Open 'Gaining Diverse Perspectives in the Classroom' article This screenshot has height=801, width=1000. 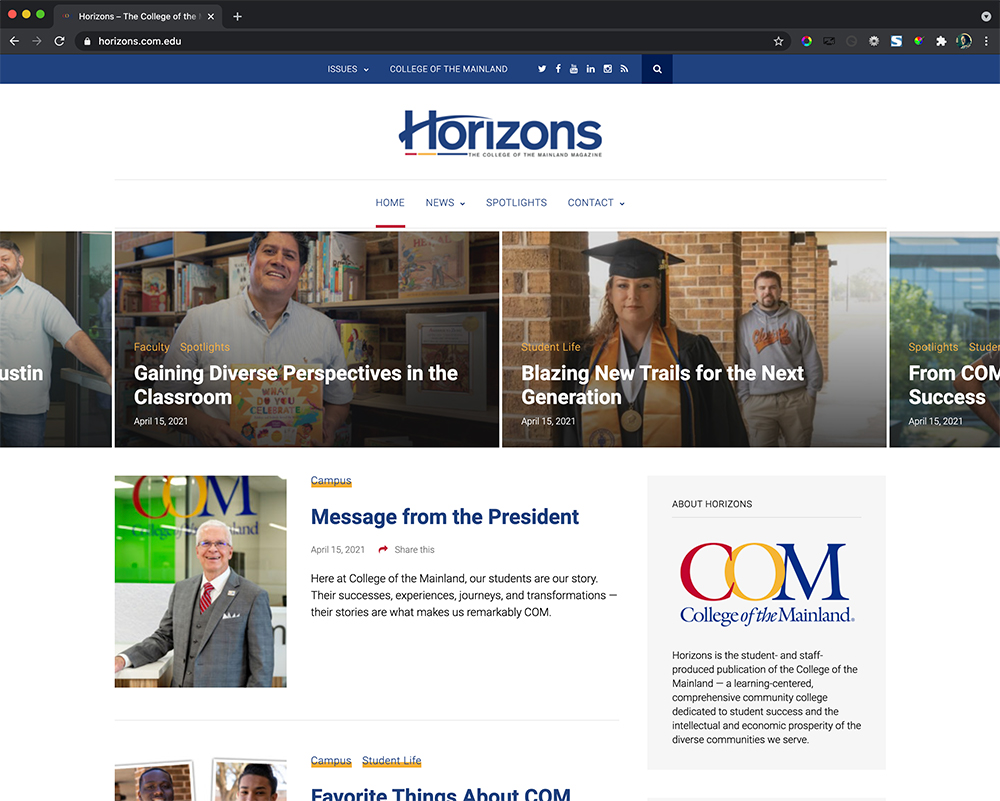click(x=296, y=385)
